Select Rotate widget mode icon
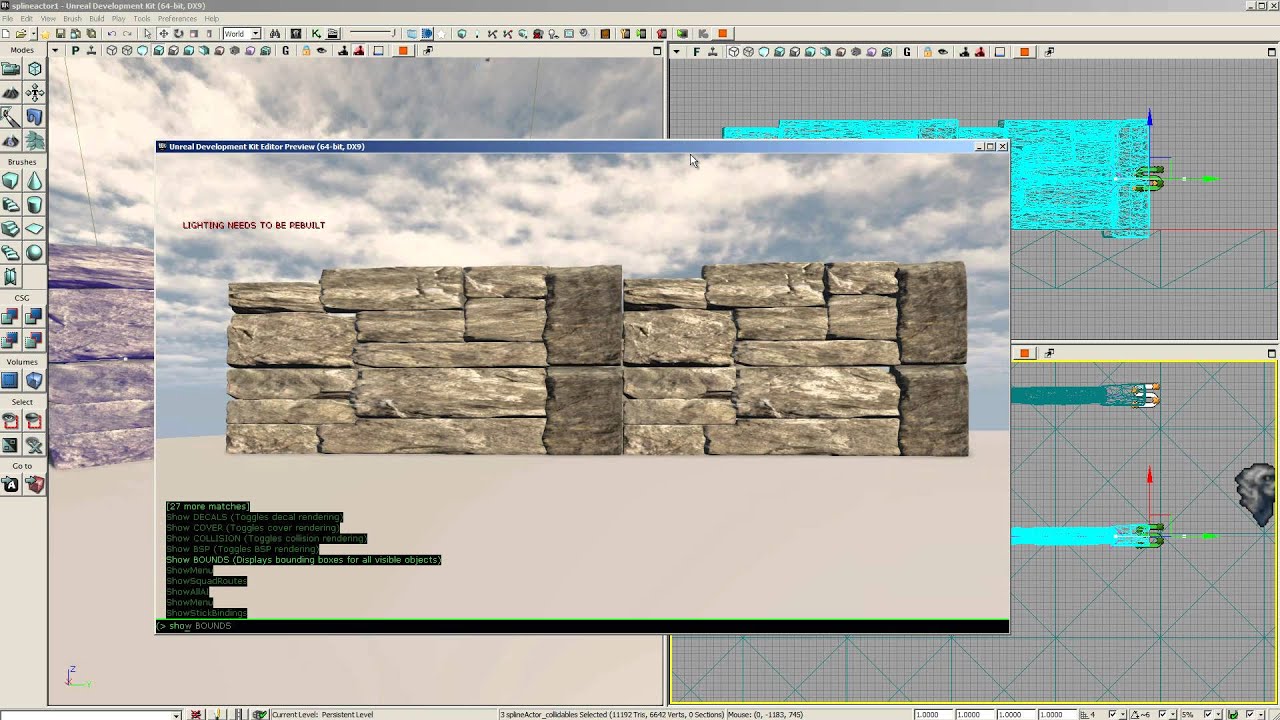Viewport: 1280px width, 720px height. [x=178, y=33]
